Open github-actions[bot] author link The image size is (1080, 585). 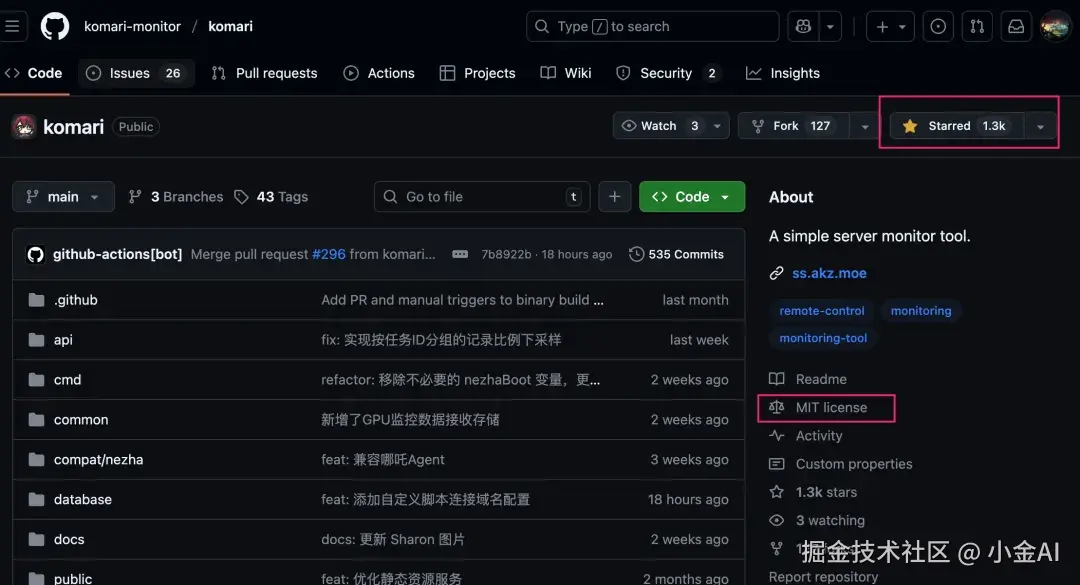(117, 254)
